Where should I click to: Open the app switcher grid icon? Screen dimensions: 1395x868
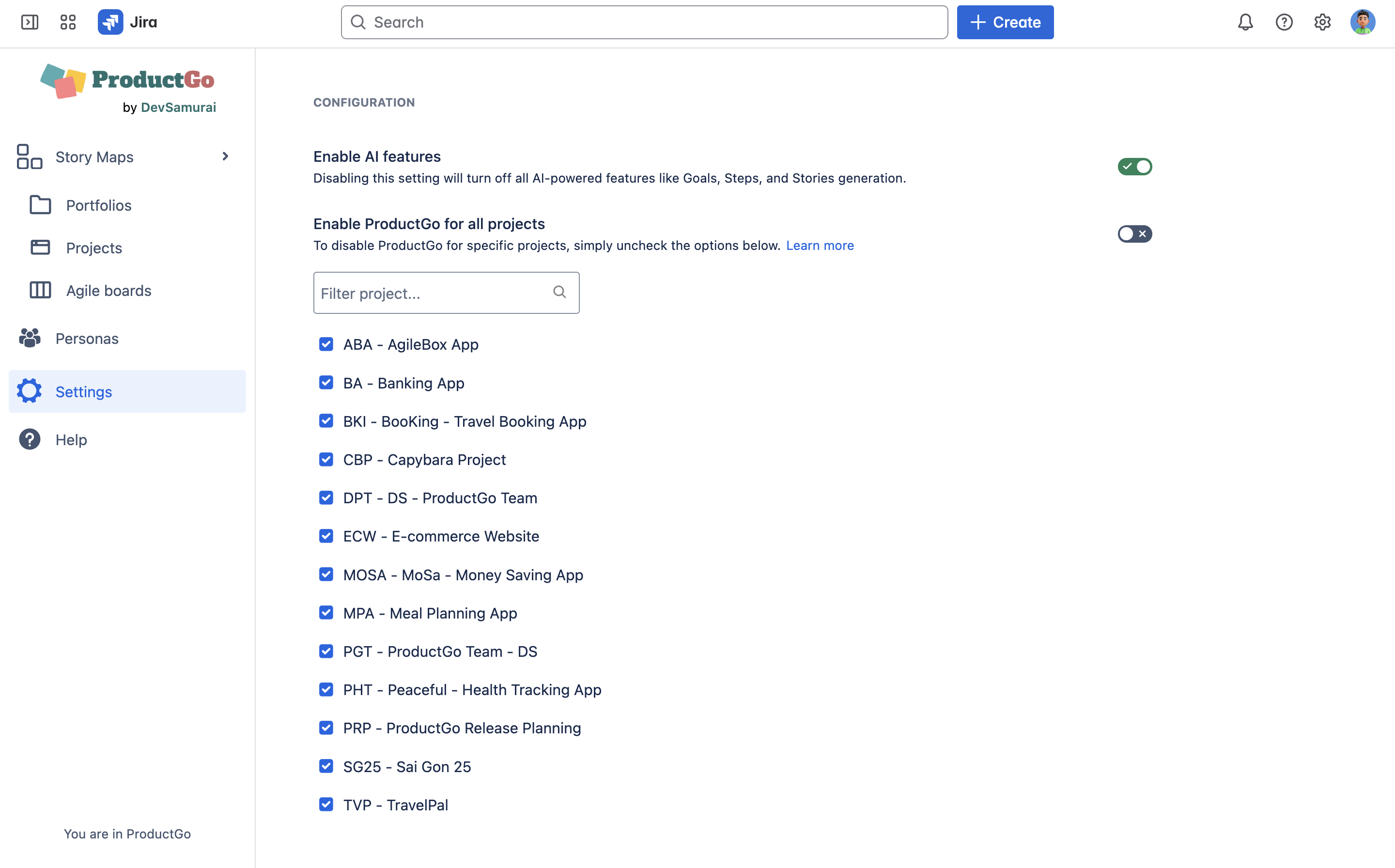pyautogui.click(x=68, y=22)
